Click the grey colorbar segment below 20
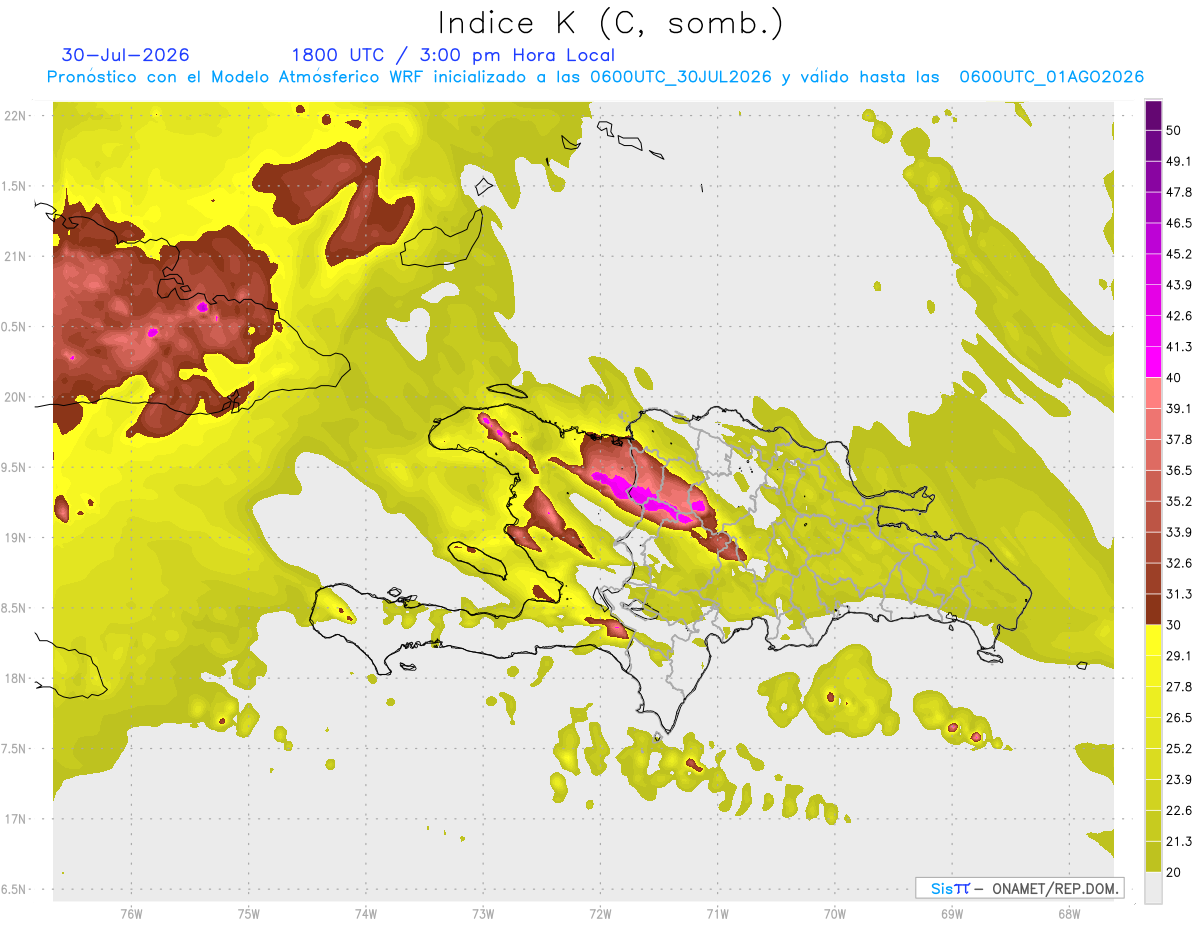 pyautogui.click(x=1153, y=887)
